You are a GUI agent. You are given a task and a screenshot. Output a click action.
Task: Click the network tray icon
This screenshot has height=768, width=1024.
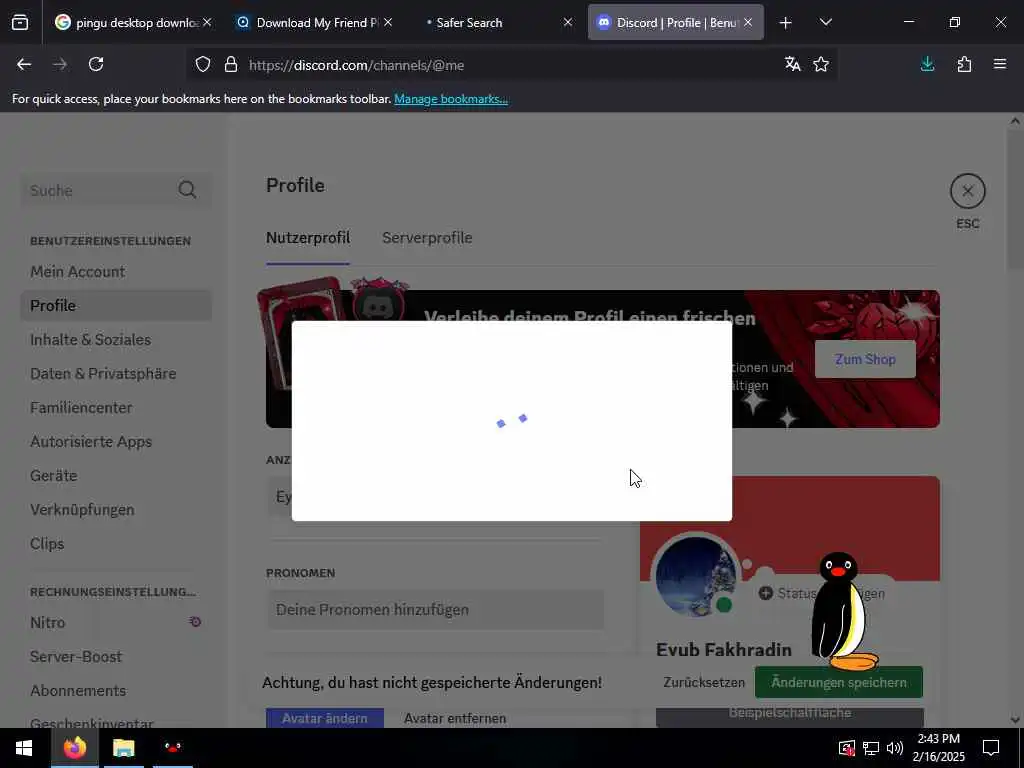871,748
